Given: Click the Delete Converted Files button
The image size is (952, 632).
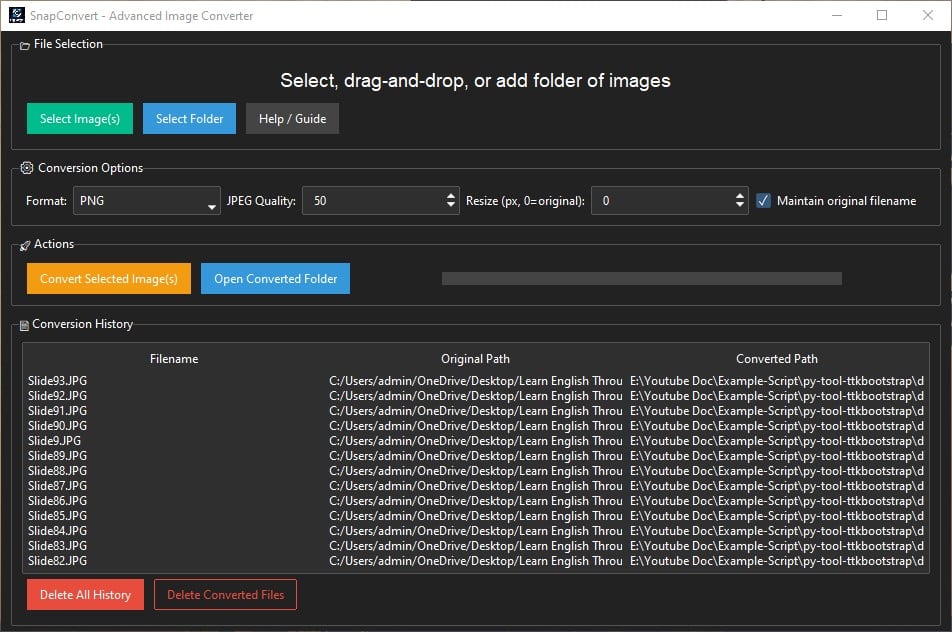Looking at the screenshot, I should (225, 595).
